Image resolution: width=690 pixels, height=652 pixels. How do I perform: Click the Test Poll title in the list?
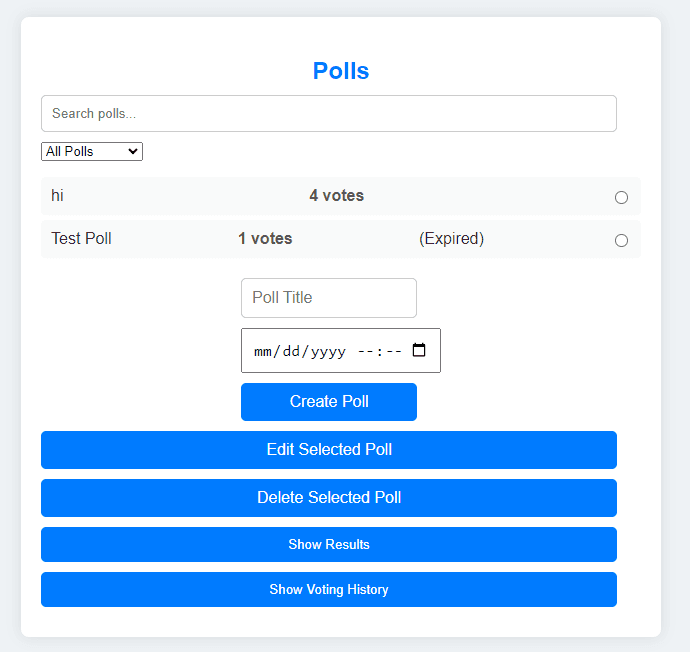click(x=82, y=239)
